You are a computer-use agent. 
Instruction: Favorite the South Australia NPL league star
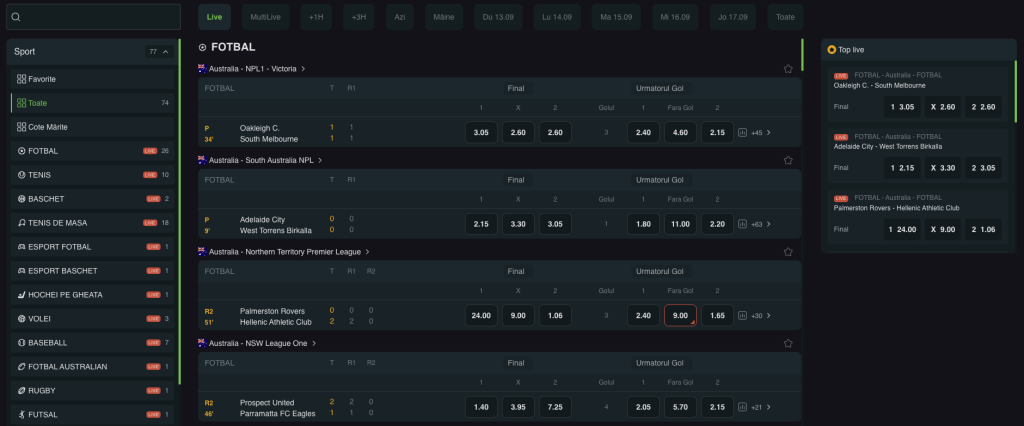[788, 160]
